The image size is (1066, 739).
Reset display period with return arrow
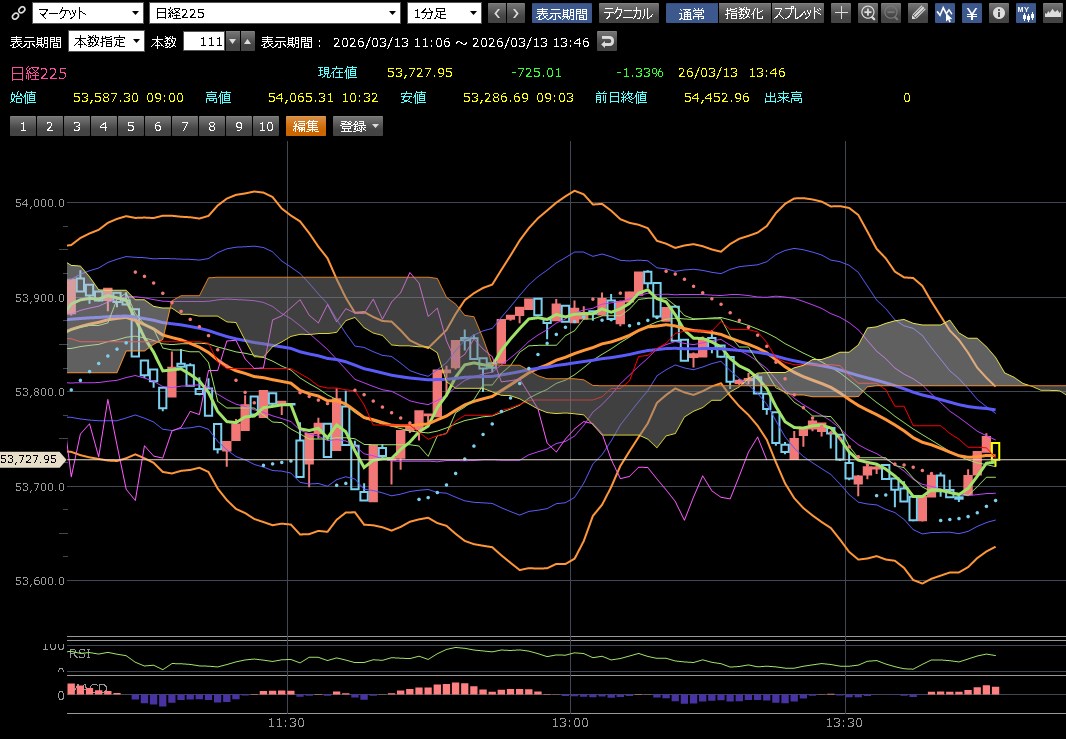(607, 41)
